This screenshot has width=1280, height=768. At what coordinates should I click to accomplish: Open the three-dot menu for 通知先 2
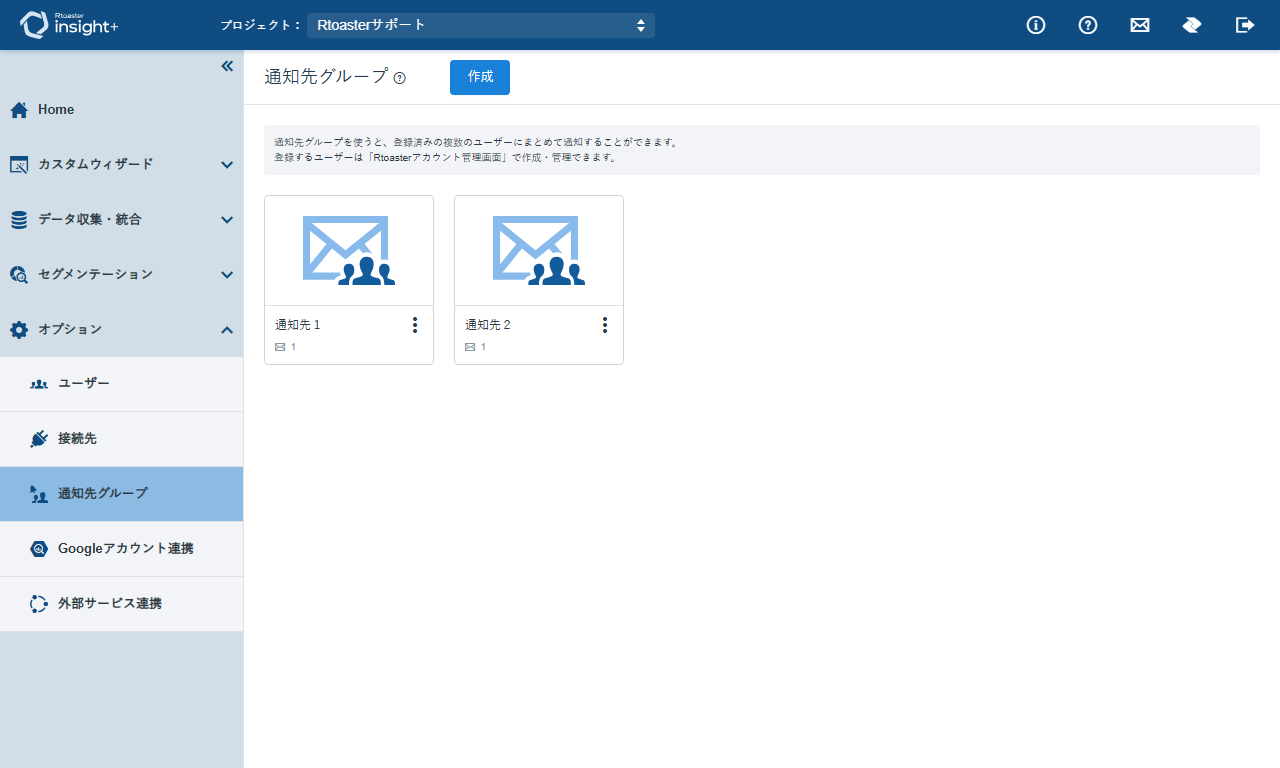605,325
